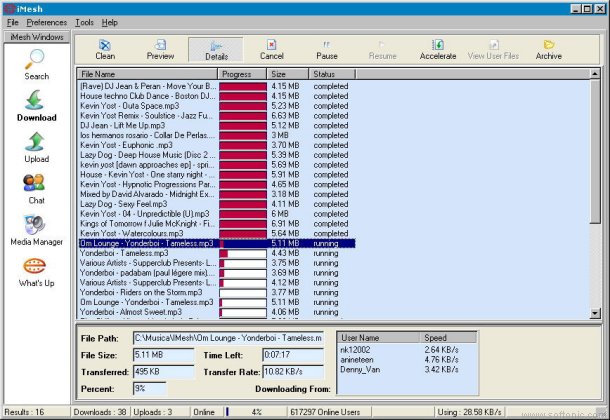
Task: Click the status bar 4% progress indicator
Action: [x=255, y=412]
